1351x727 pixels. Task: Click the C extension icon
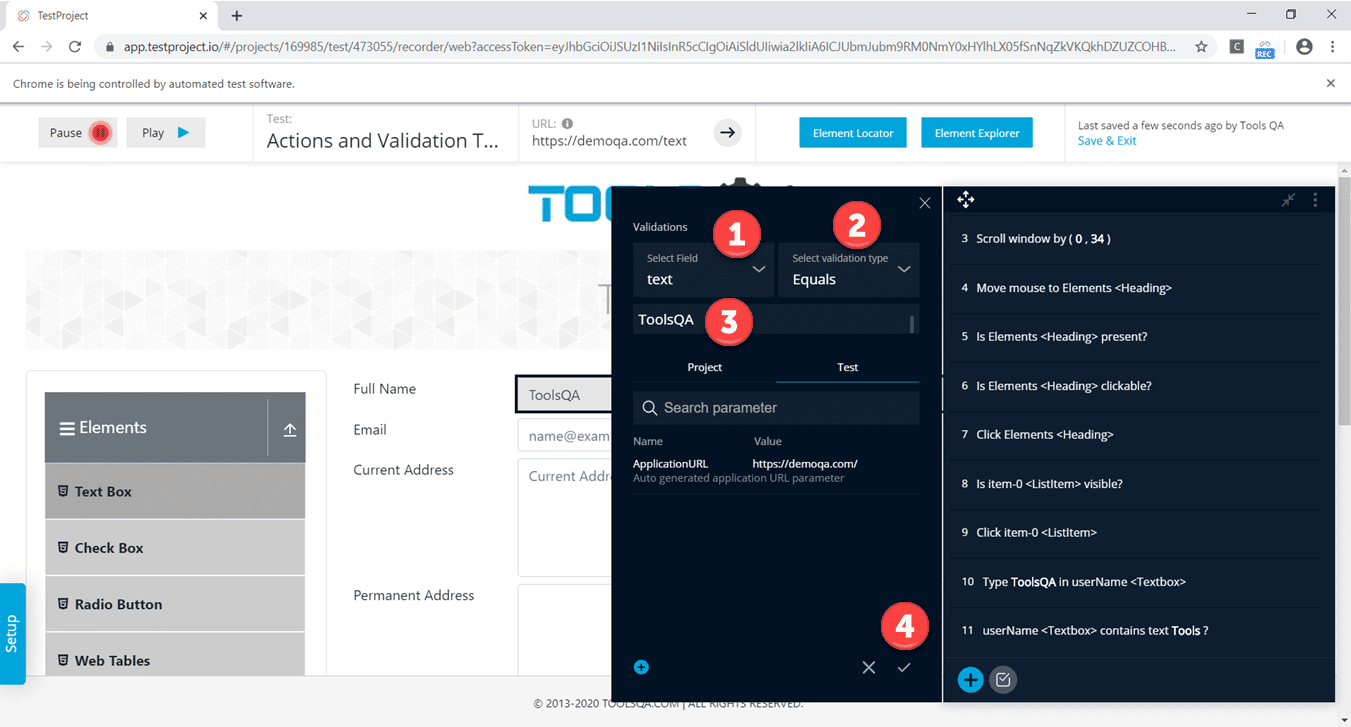pos(1237,47)
